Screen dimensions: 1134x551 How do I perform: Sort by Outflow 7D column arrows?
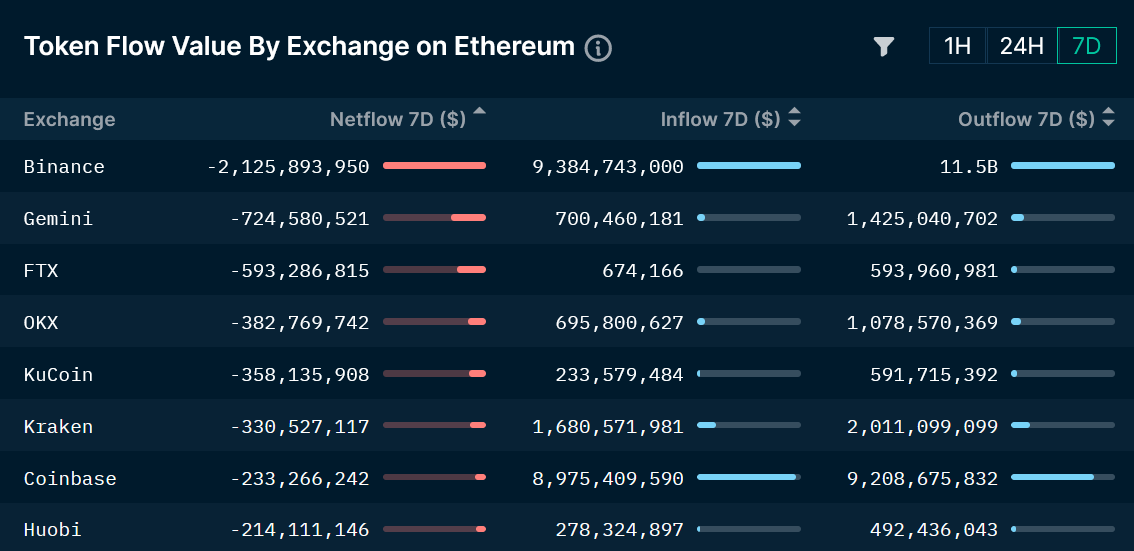coord(1108,119)
